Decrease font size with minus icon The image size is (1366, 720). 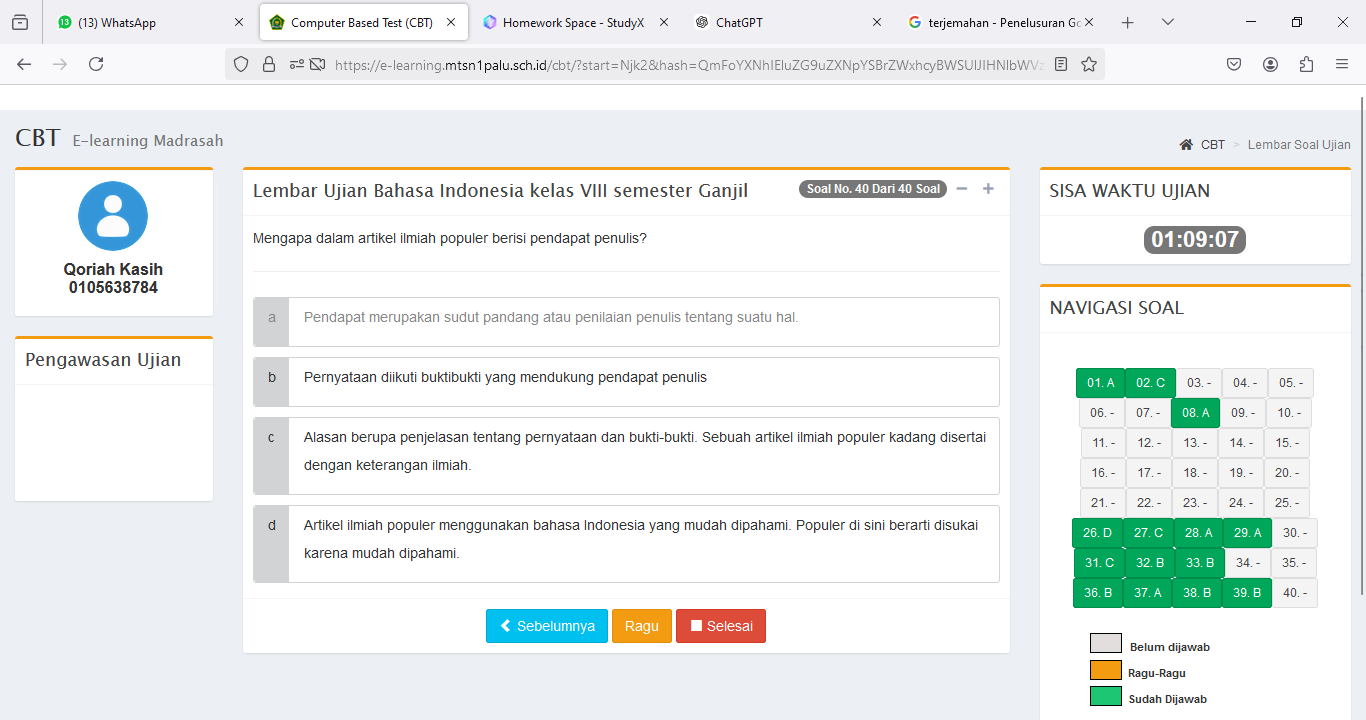(962, 189)
